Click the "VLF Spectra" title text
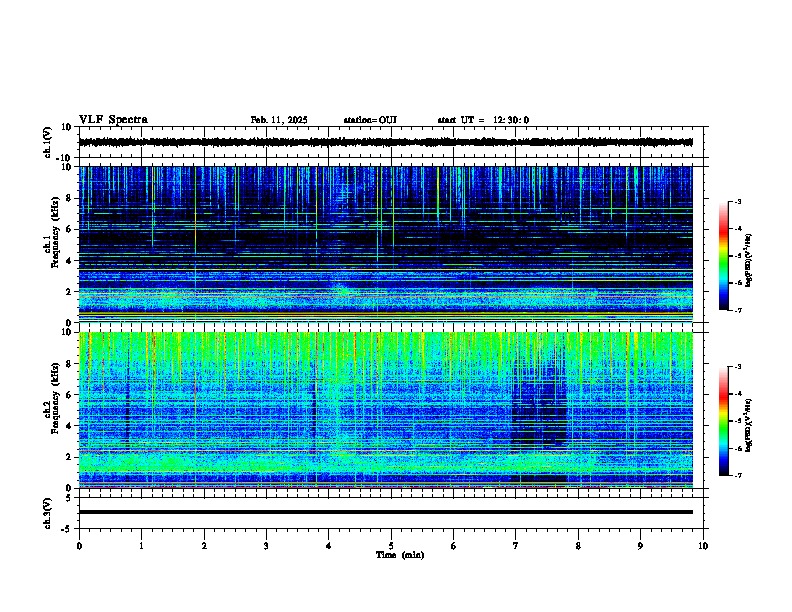Viewport: 792px width, 612px height. click(x=113, y=120)
